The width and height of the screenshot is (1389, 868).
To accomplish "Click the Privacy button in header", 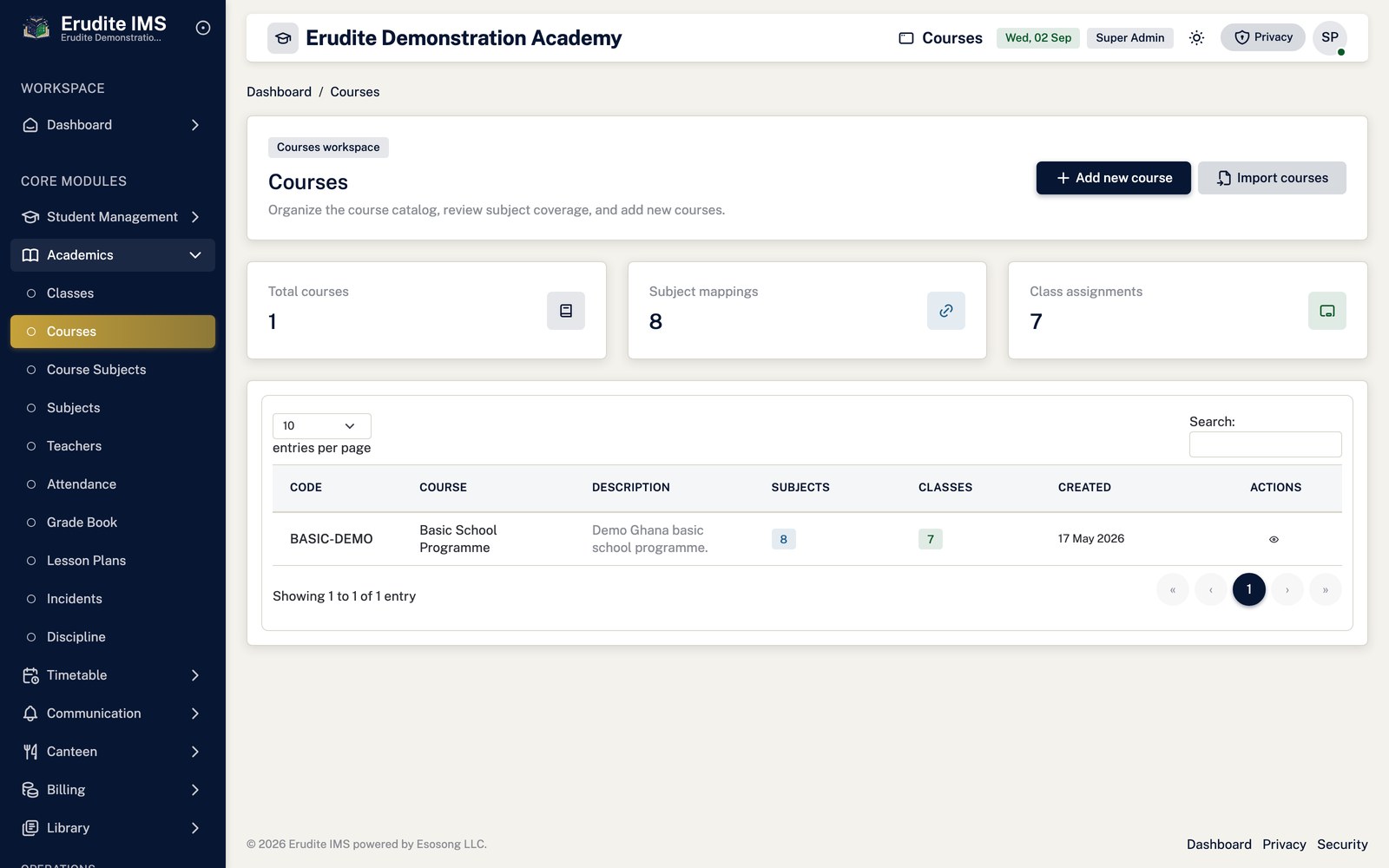I will 1263,37.
